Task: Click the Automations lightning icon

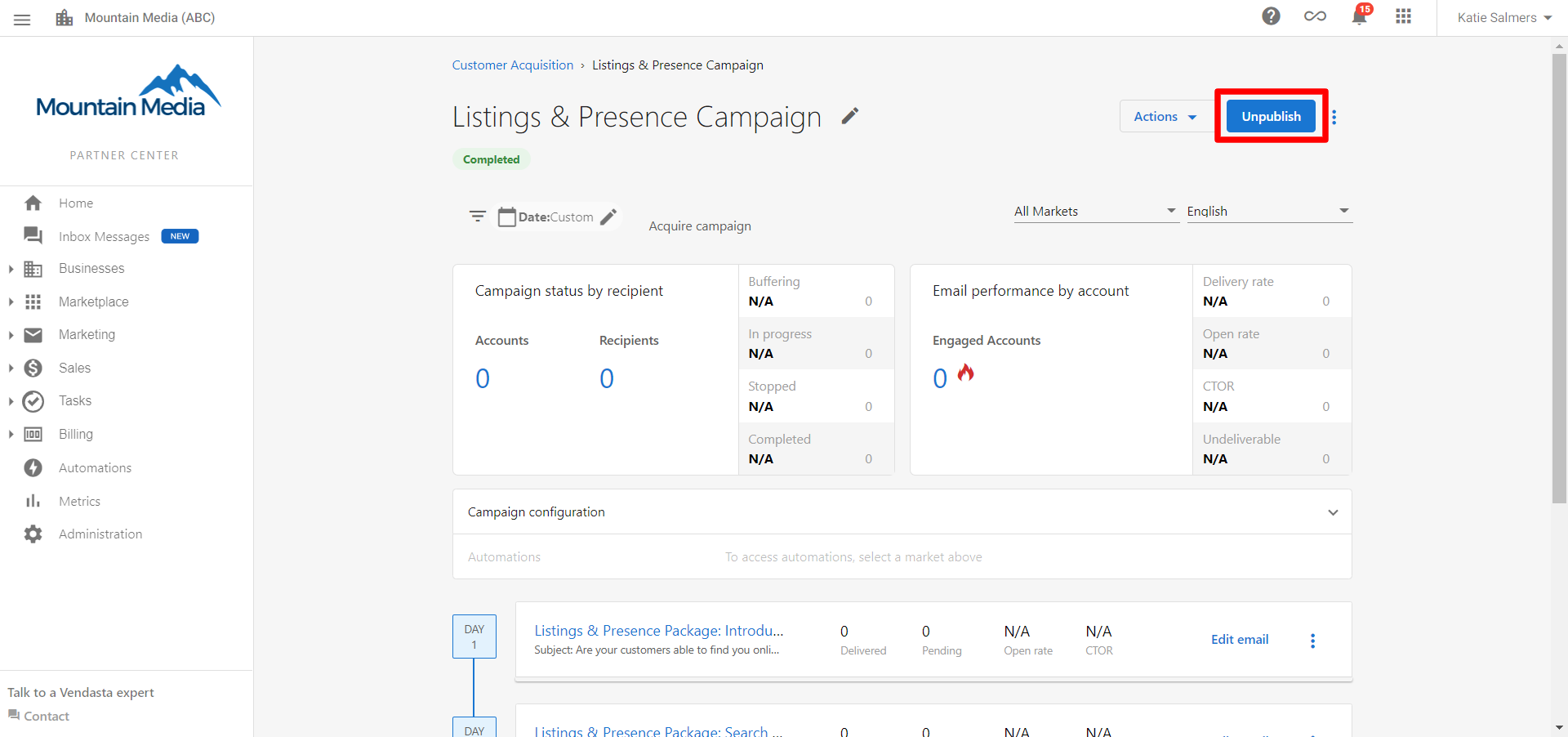Action: point(33,468)
